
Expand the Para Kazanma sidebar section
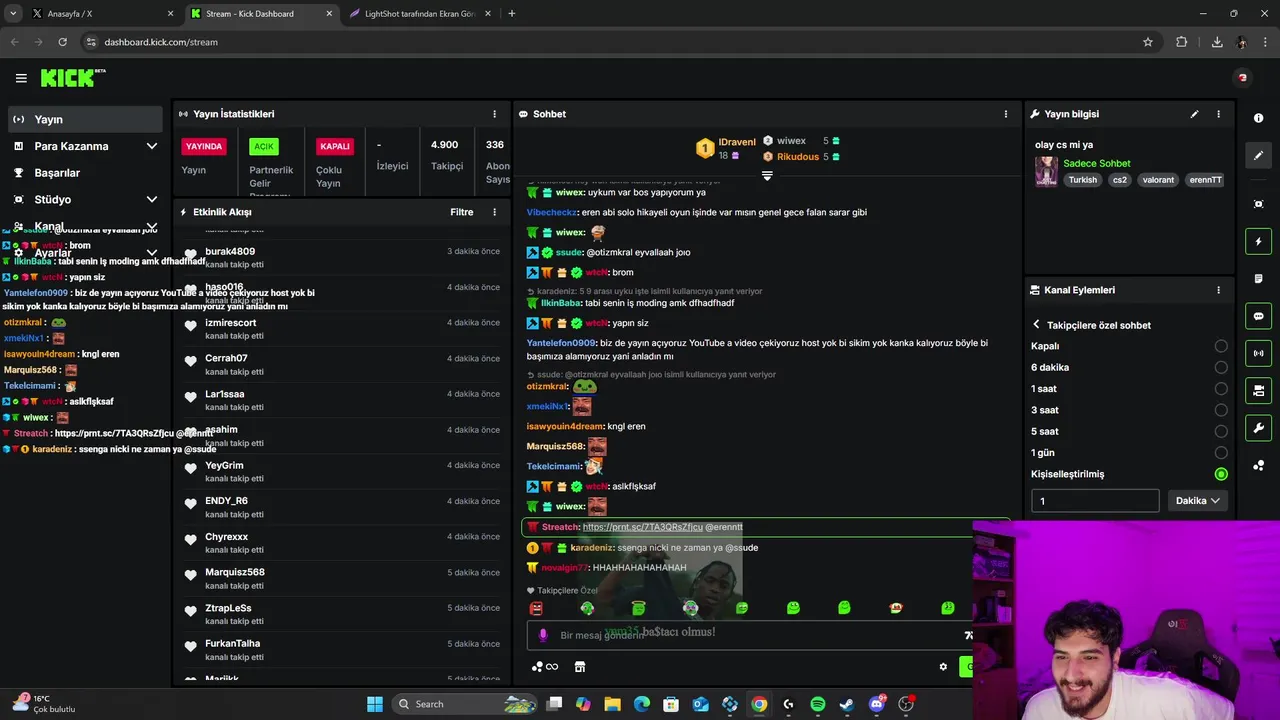(x=151, y=146)
